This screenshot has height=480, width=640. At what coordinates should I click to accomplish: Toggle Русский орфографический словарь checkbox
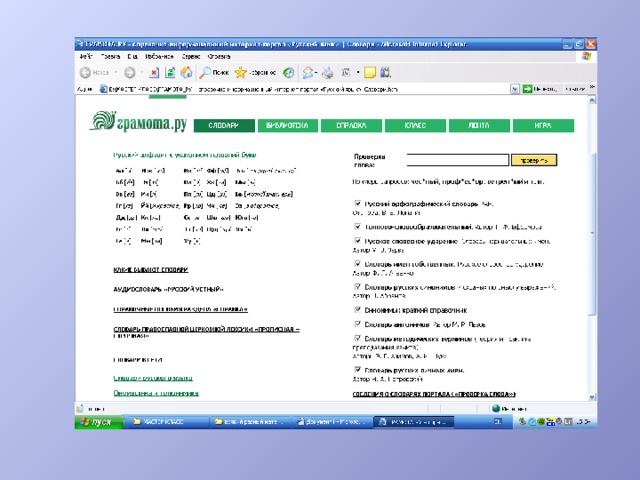tap(358, 203)
